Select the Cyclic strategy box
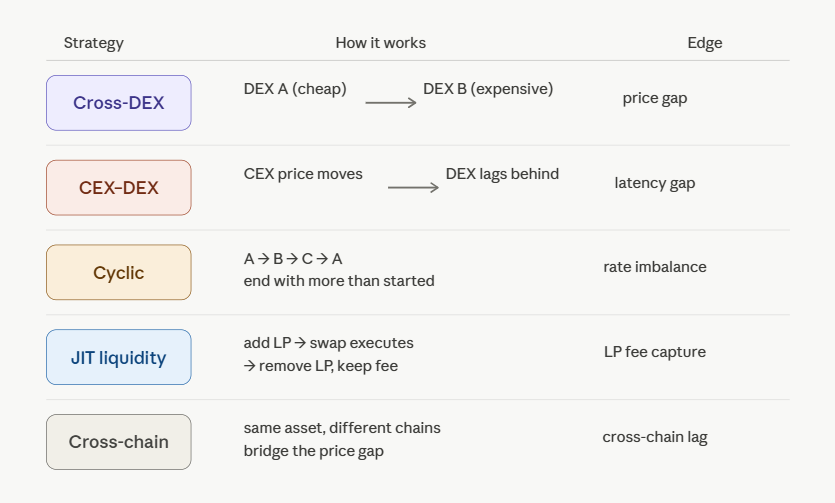 [119, 273]
